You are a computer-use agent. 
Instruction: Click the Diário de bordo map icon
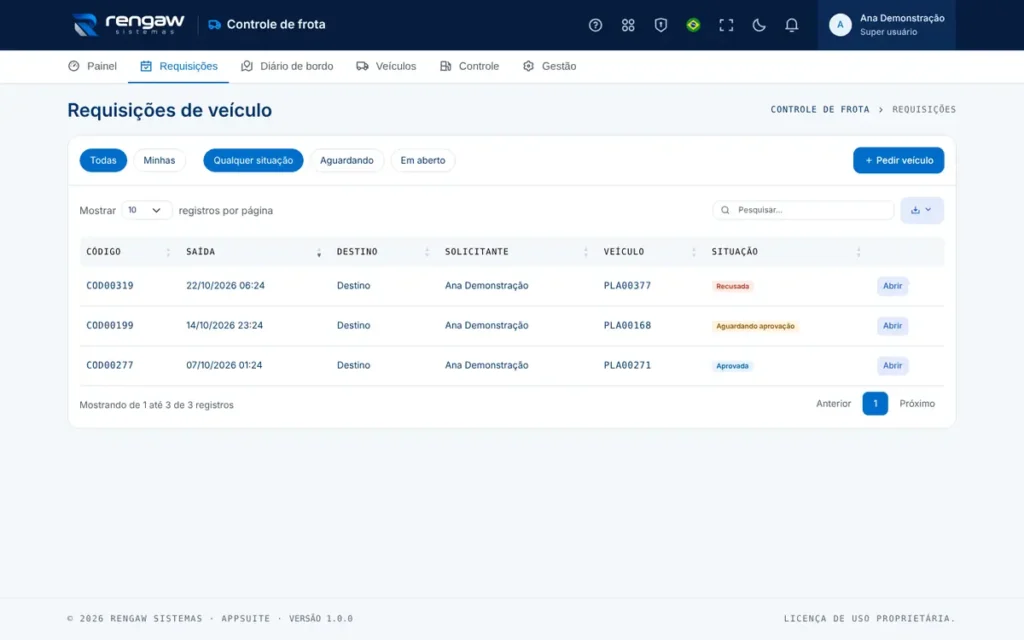click(x=246, y=66)
